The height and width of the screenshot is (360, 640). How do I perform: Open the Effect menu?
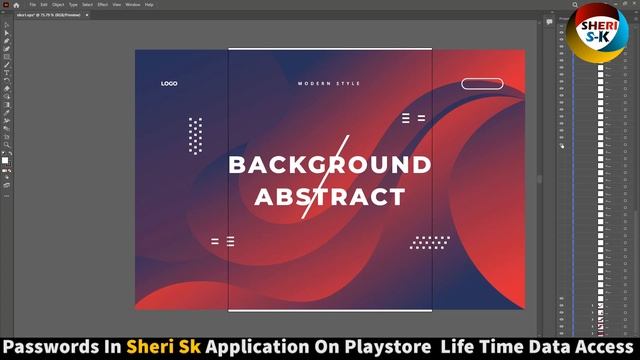tap(102, 5)
